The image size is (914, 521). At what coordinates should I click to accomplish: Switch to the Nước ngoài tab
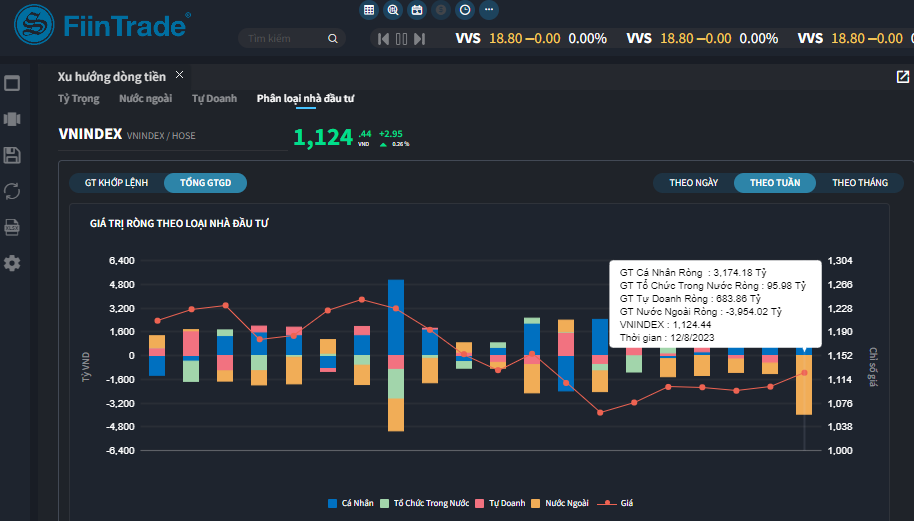tap(145, 99)
